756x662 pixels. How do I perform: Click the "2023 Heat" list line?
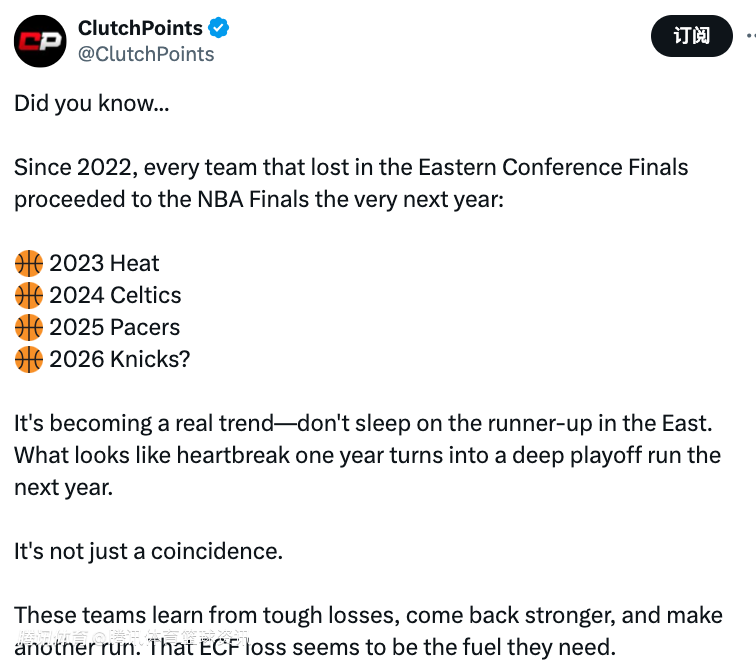(104, 263)
